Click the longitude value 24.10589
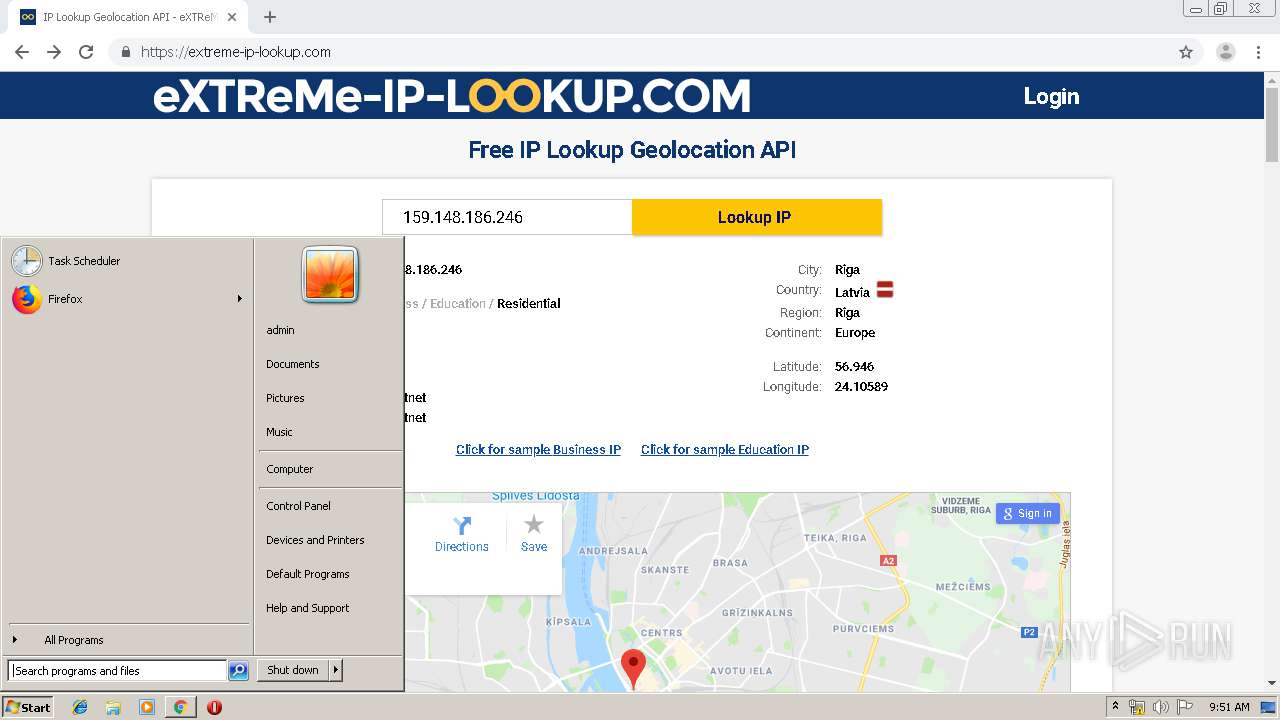The height and width of the screenshot is (720, 1280). pos(861,386)
